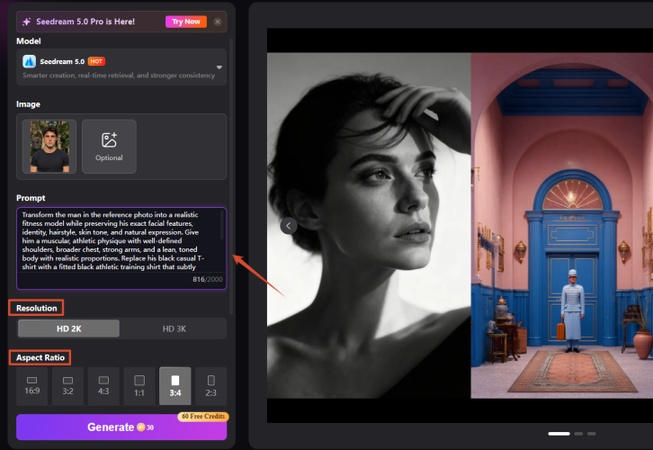
Task: Click the HOT badge beside Seedream 5.0
Action: tap(96, 62)
